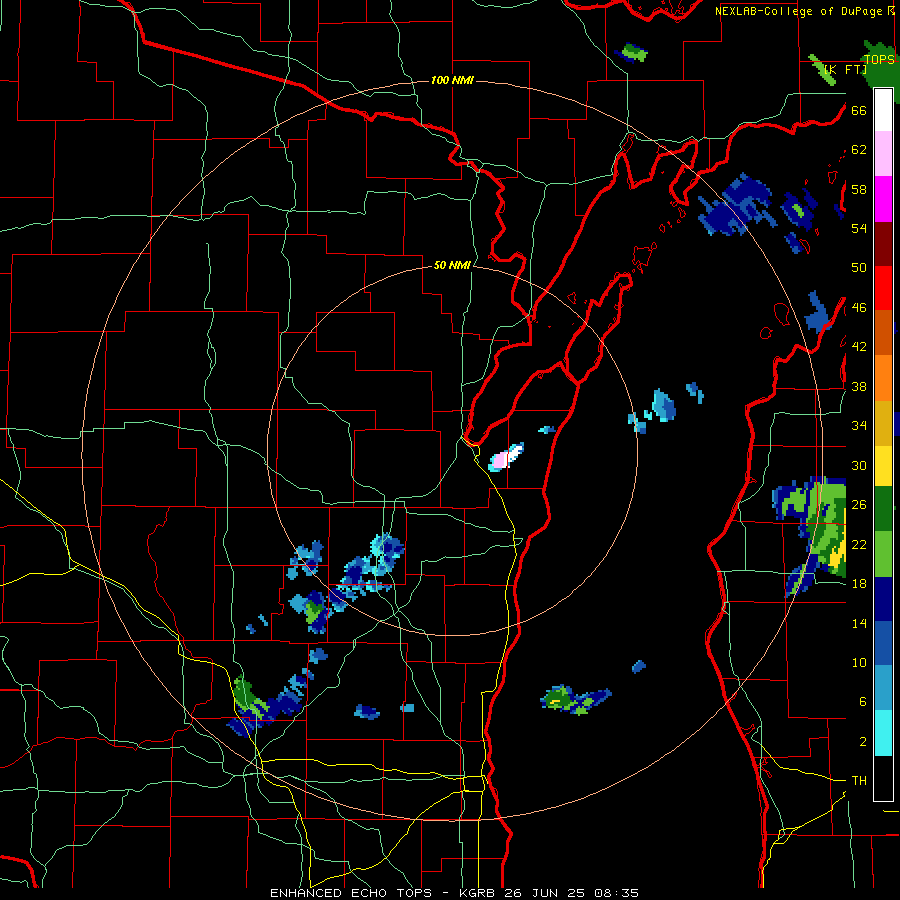The image size is (900, 900).
Task: Select the bright red legend swatch
Action: [x=883, y=288]
